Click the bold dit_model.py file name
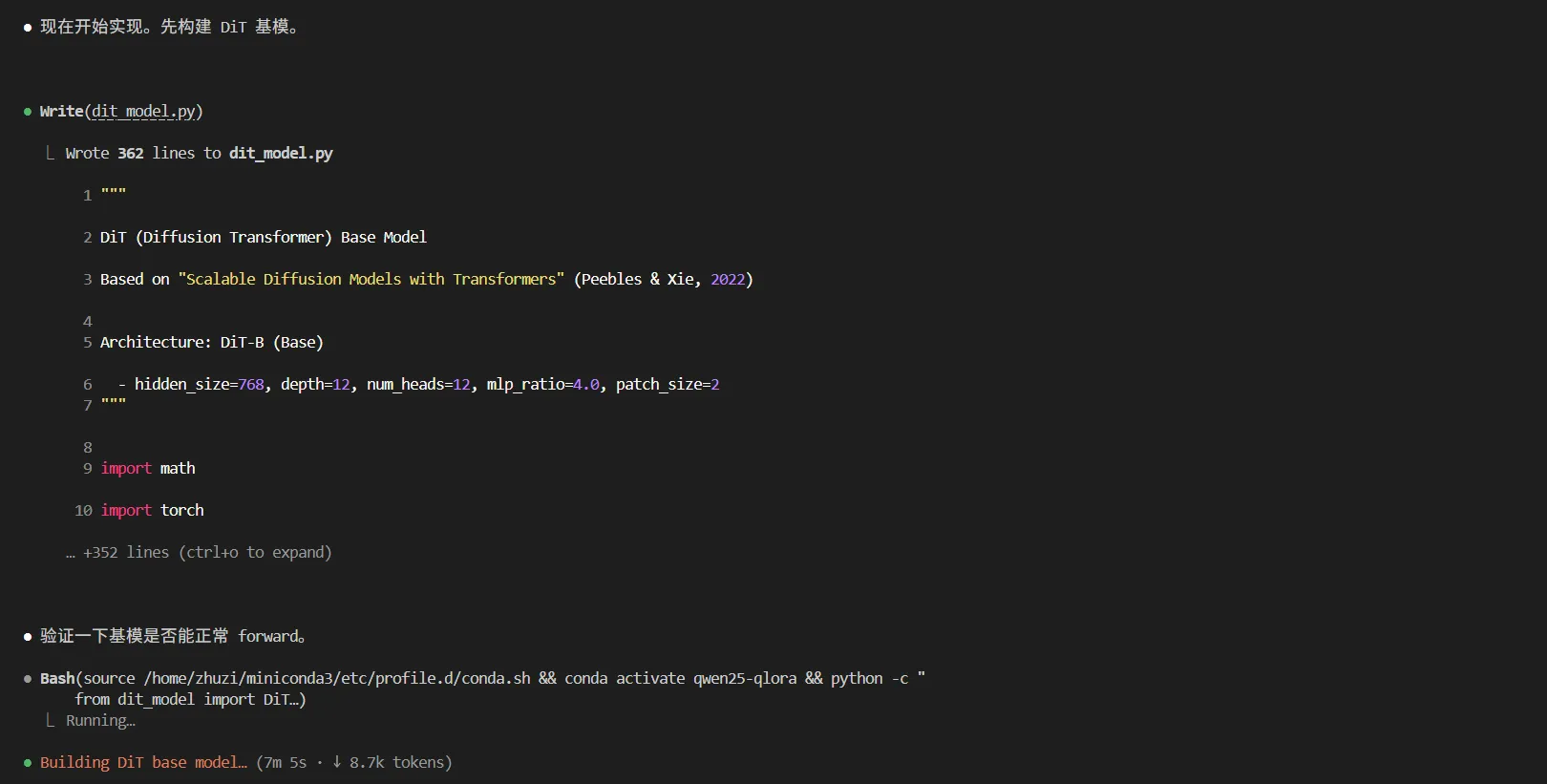The image size is (1547, 784). (281, 153)
